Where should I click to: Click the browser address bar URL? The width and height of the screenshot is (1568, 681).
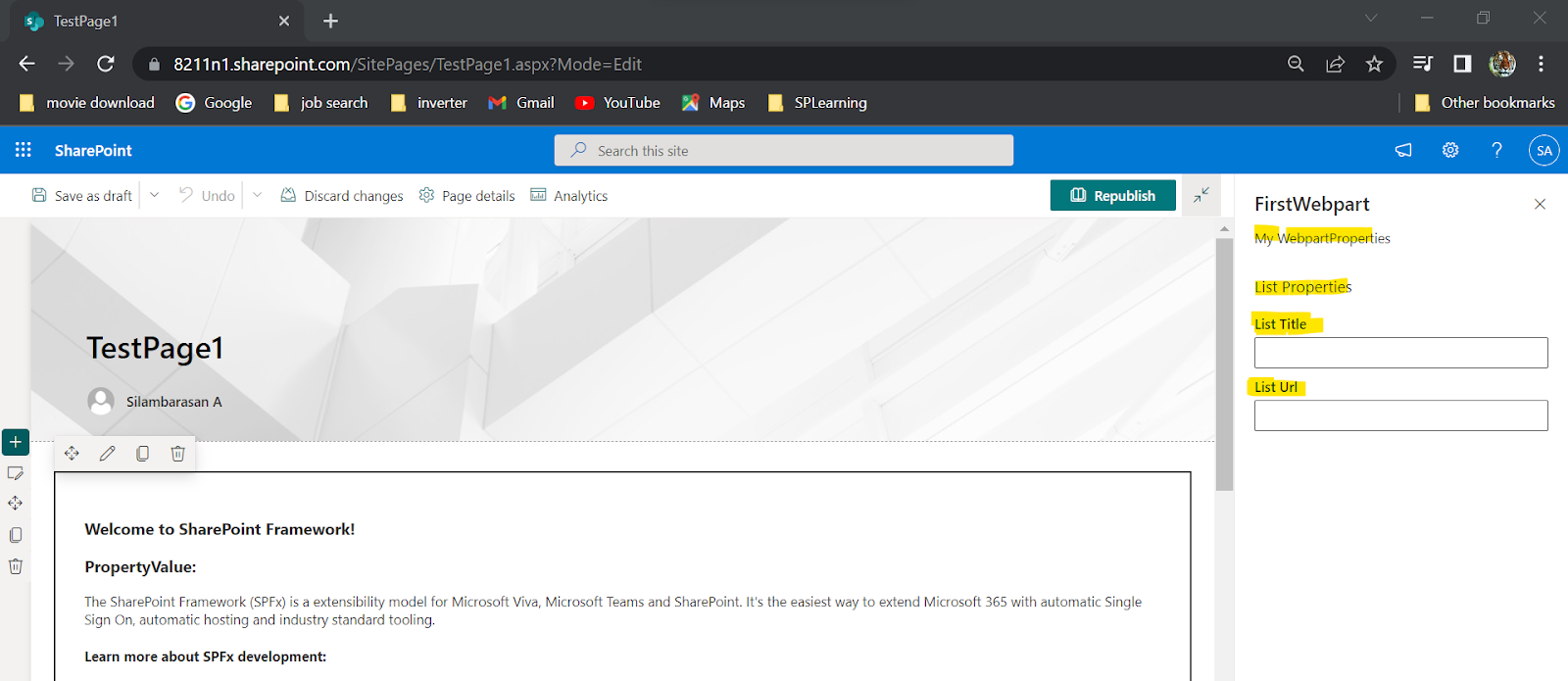(408, 65)
